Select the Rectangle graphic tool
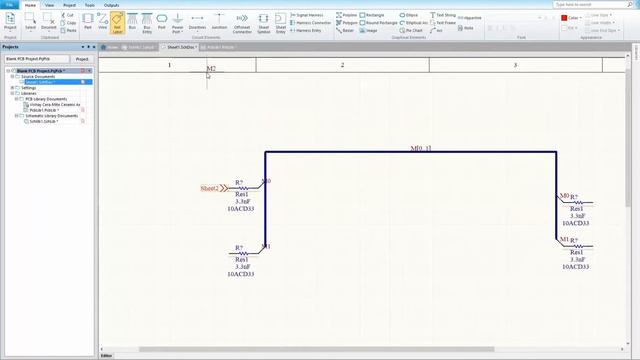Screen dimensions: 640x360 [372, 15]
